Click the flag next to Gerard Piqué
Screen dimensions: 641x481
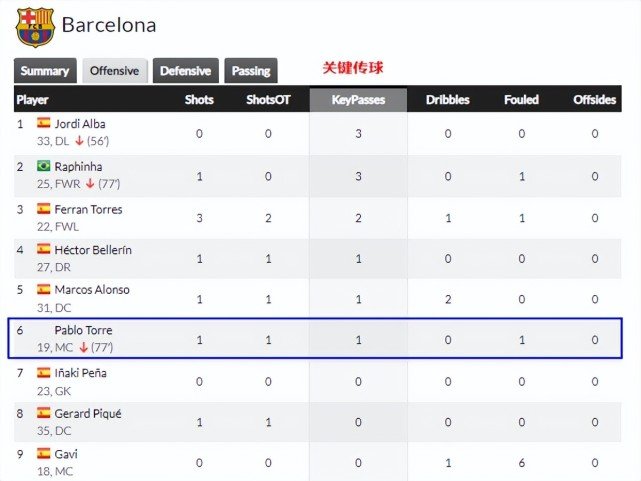click(x=44, y=412)
